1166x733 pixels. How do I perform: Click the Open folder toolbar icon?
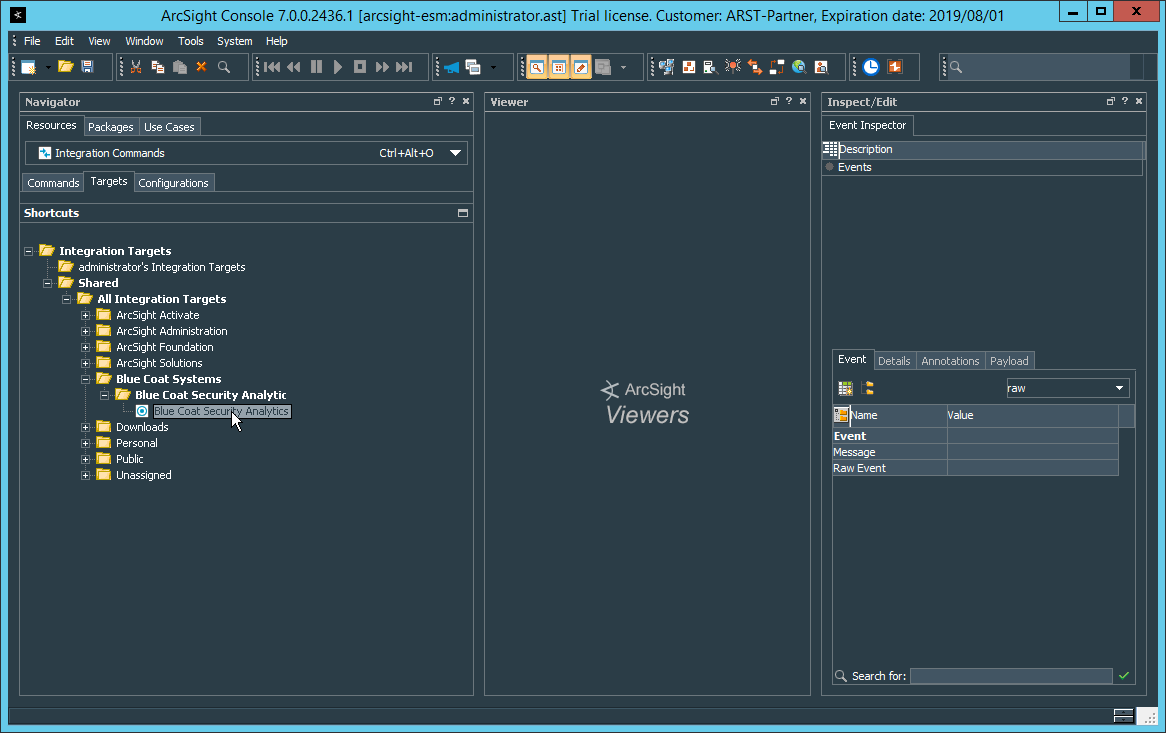coord(65,67)
